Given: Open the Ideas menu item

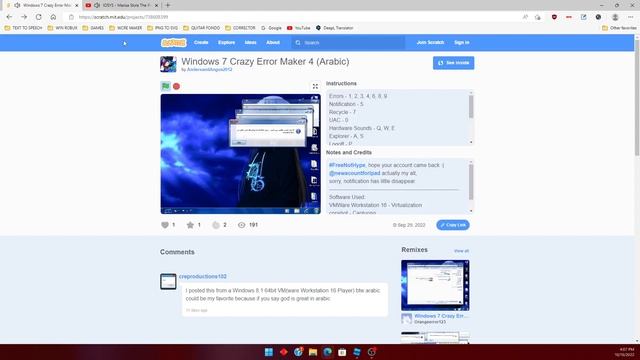Looking at the screenshot, I should [251, 42].
